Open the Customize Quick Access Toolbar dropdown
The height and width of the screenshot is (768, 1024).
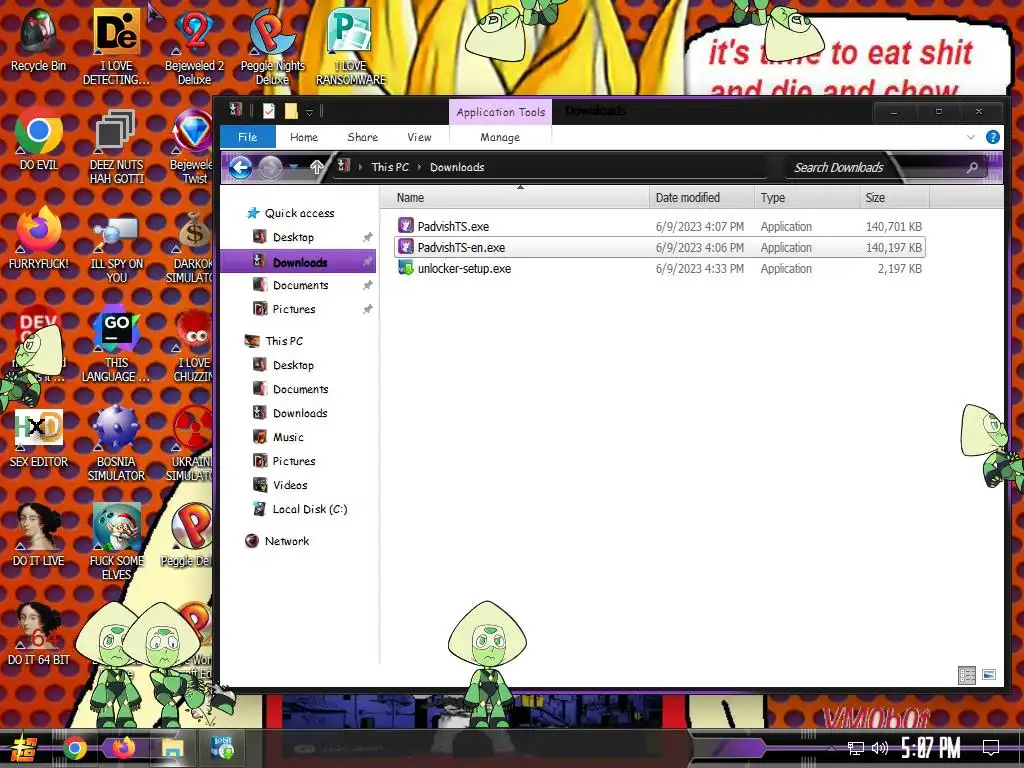click(310, 112)
